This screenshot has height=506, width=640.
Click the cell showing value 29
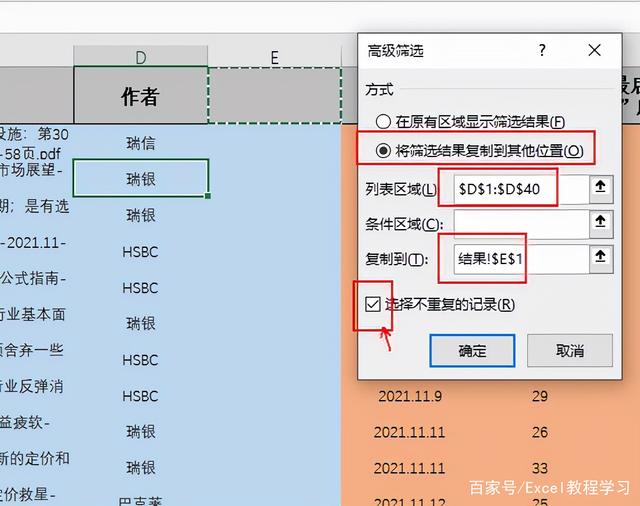[x=540, y=396]
